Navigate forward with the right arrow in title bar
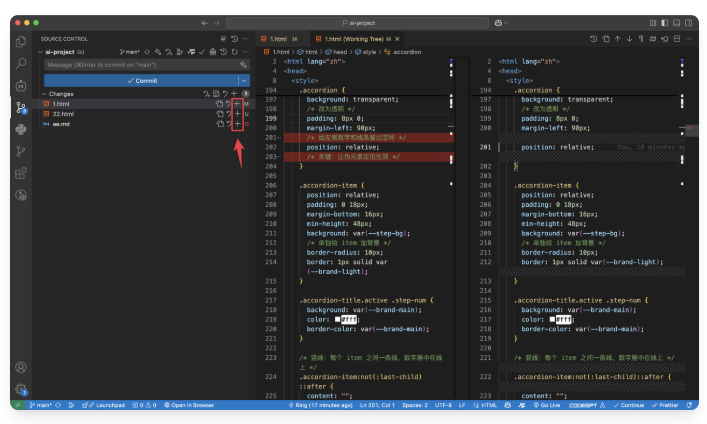This screenshot has height=424, width=707. [216, 23]
